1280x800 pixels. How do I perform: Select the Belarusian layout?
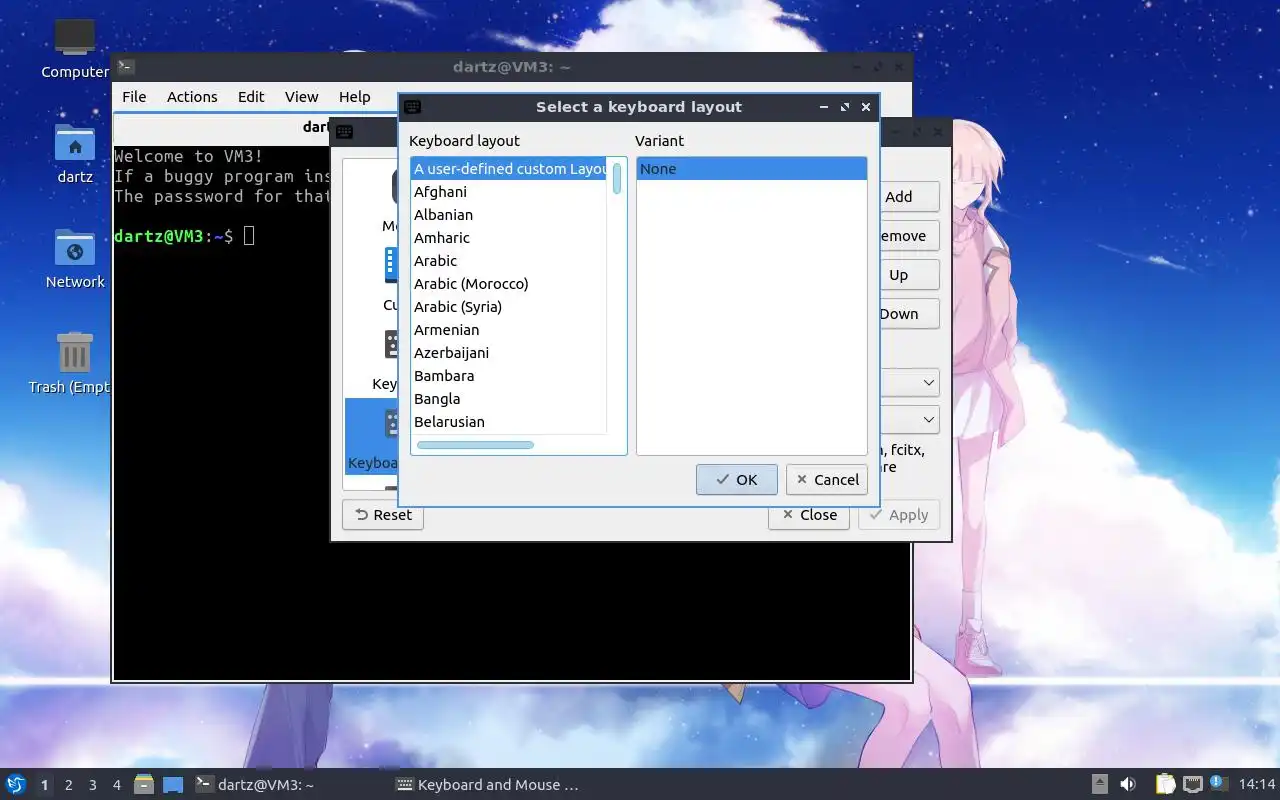coord(508,422)
